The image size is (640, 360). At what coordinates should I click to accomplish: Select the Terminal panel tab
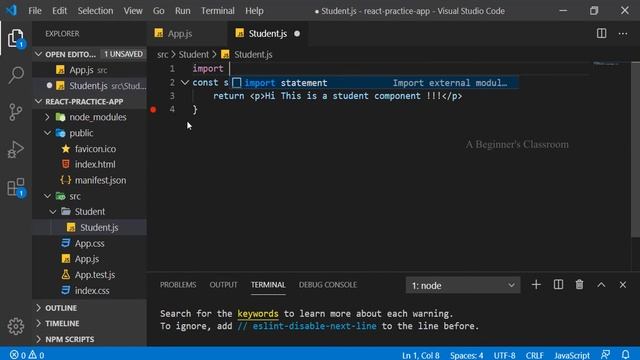click(x=268, y=285)
